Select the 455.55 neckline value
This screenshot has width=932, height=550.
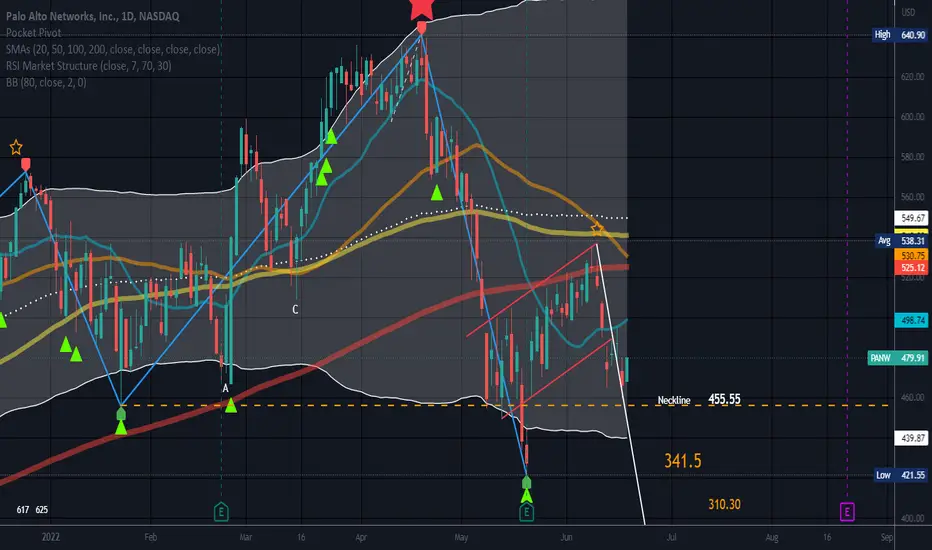click(724, 399)
